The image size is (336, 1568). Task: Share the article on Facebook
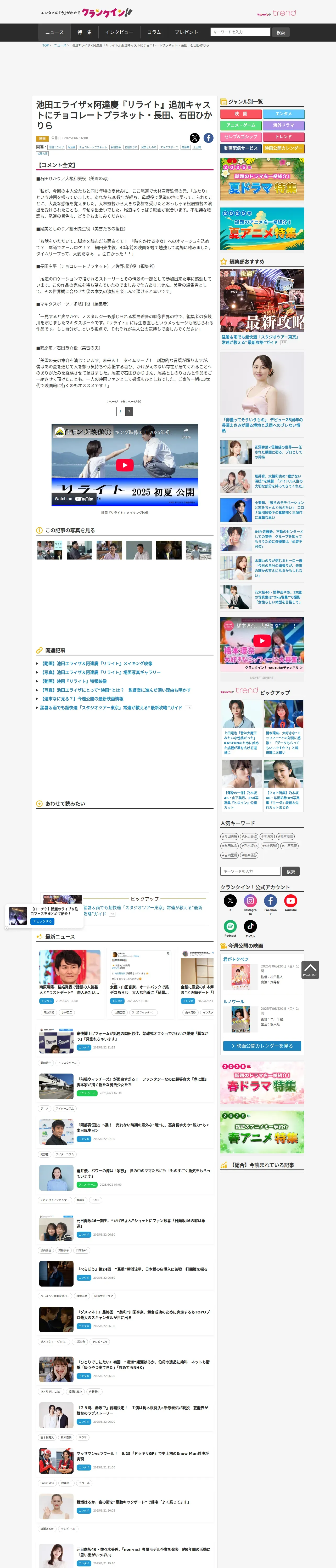pos(209,138)
